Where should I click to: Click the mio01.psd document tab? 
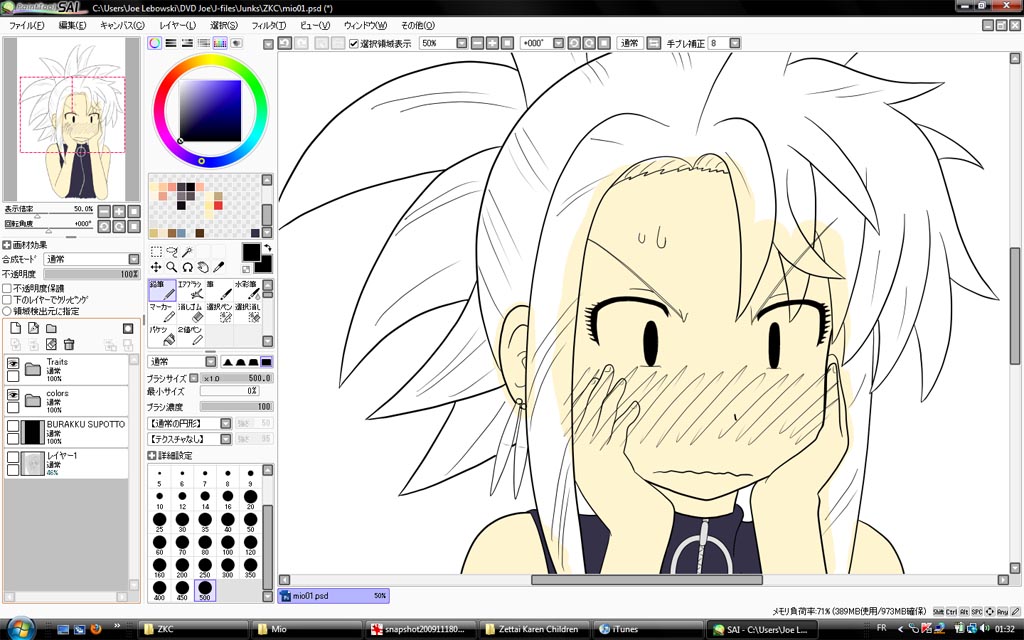[x=334, y=596]
